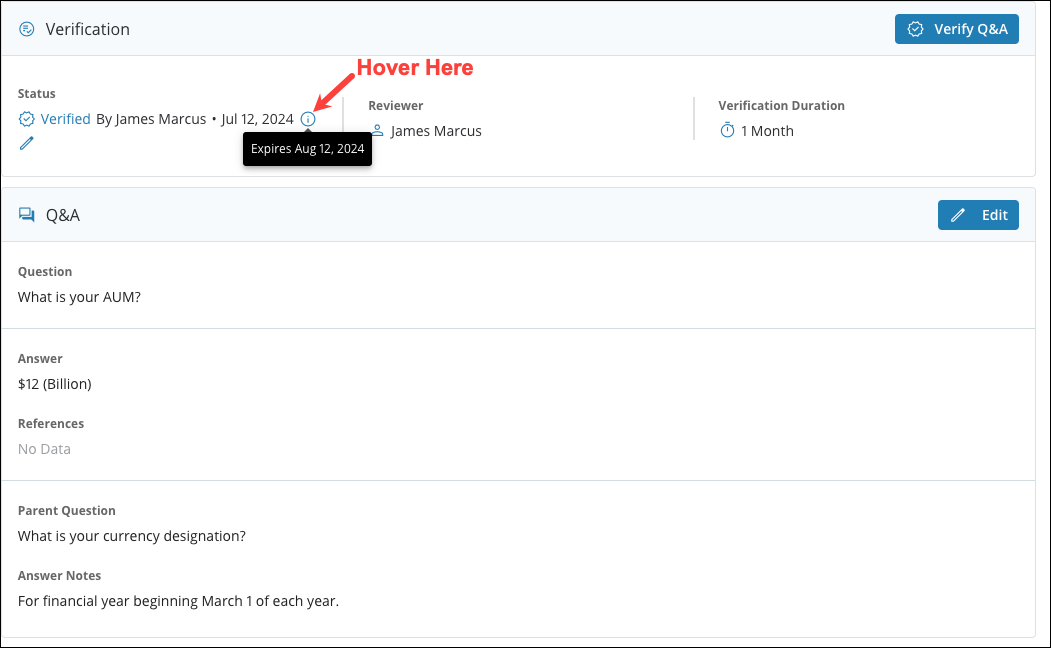Click the pencil icon under Status

click(27, 143)
